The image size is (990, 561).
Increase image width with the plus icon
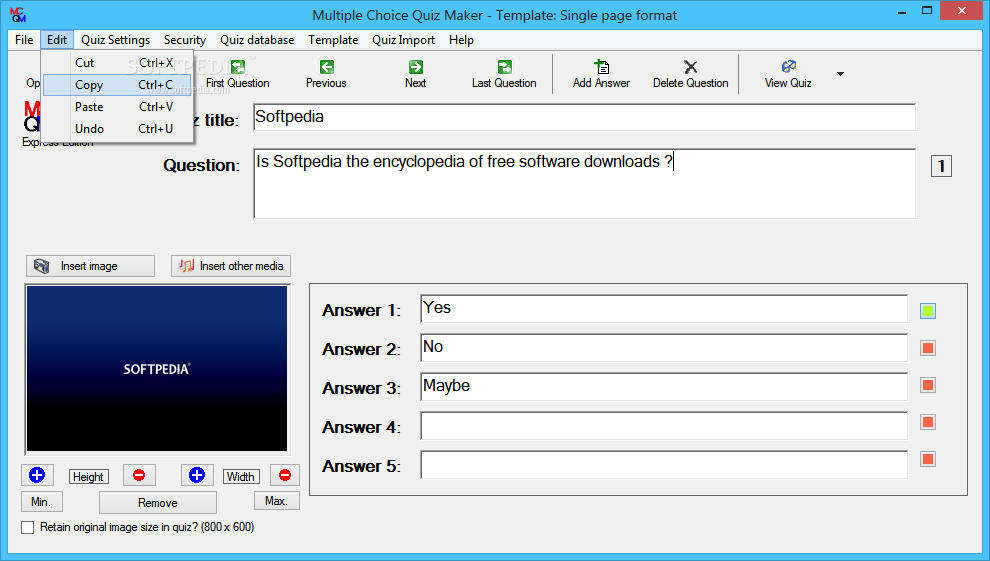[197, 475]
